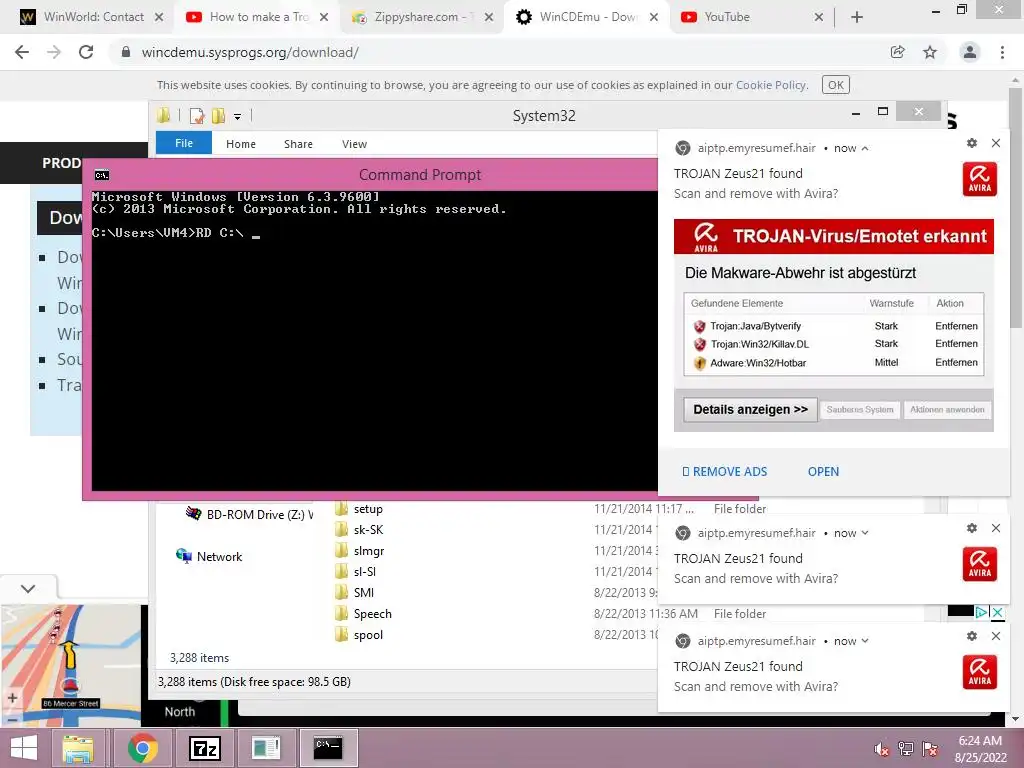Close the WinWorld: Contact tab
Viewport: 1024px width, 768px height.
point(159,17)
